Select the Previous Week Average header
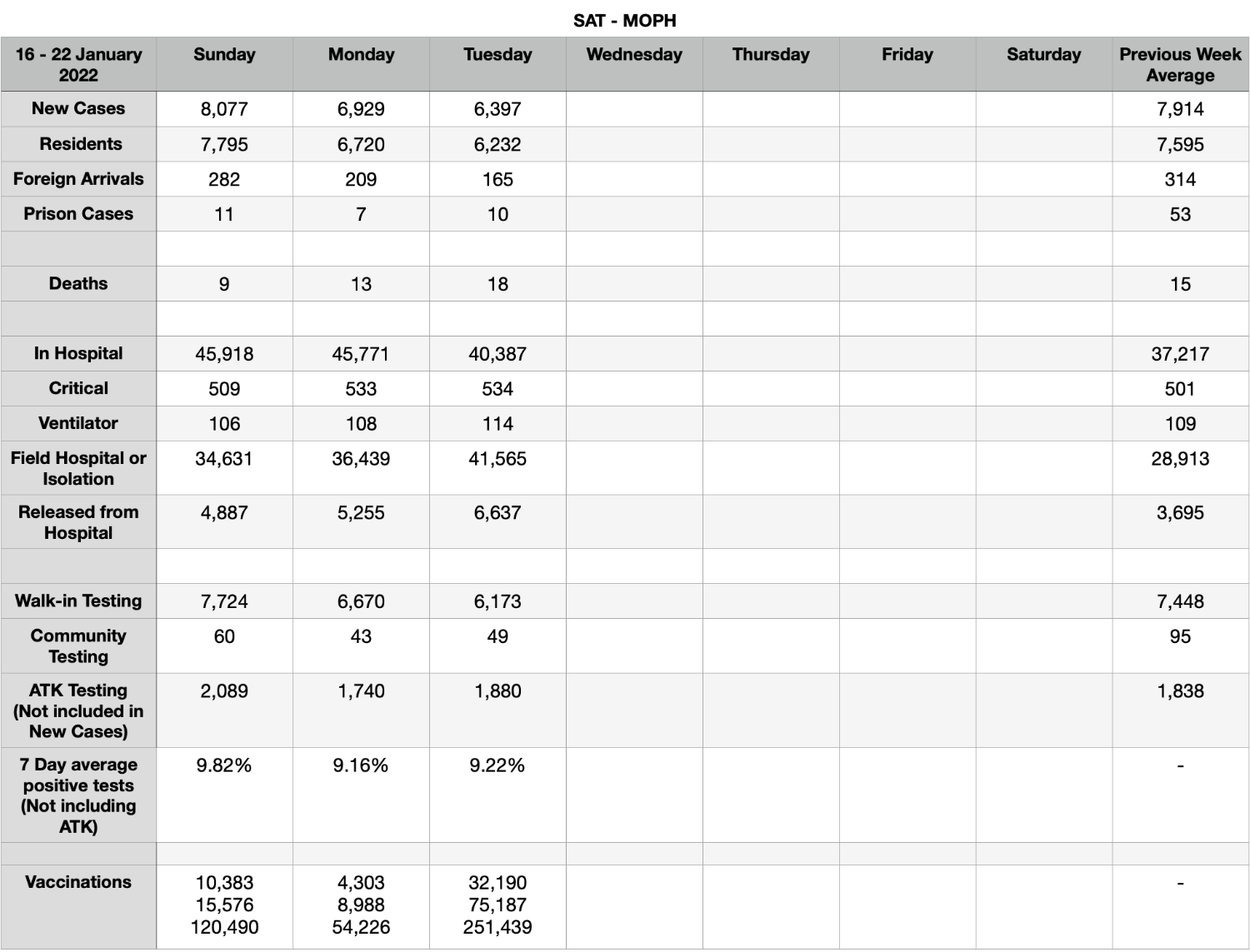 click(1180, 64)
